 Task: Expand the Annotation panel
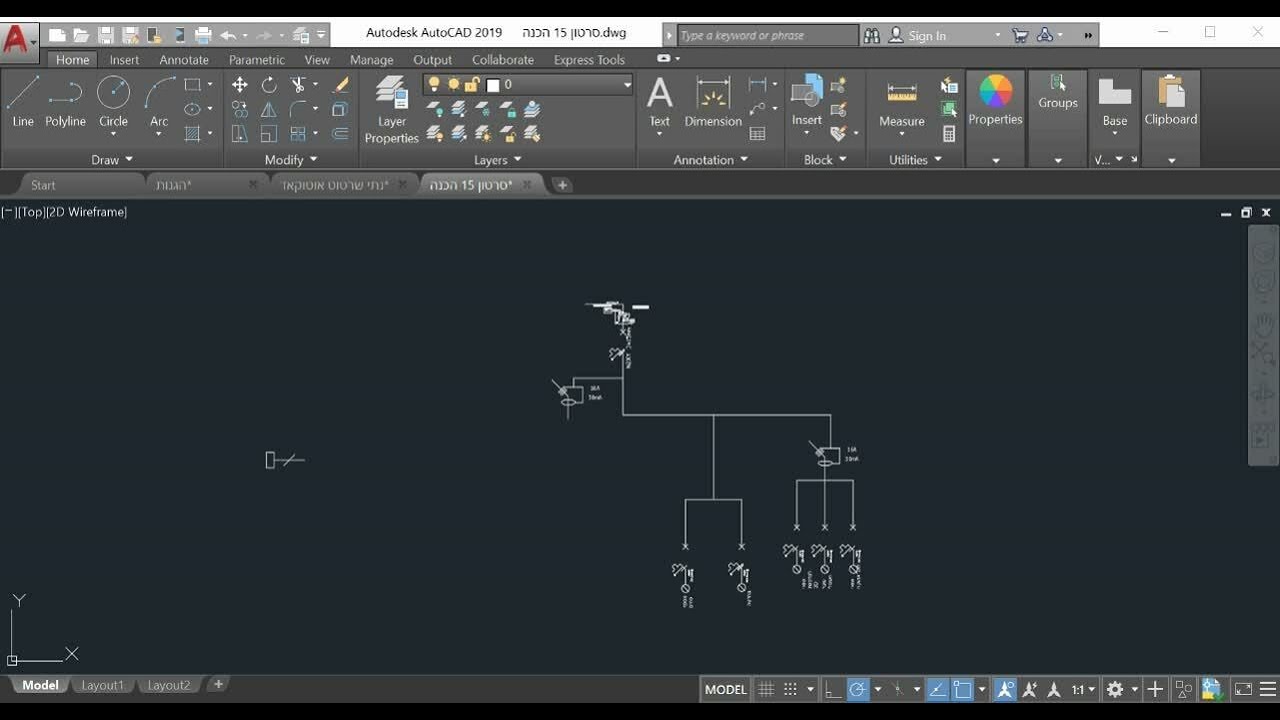[x=710, y=159]
